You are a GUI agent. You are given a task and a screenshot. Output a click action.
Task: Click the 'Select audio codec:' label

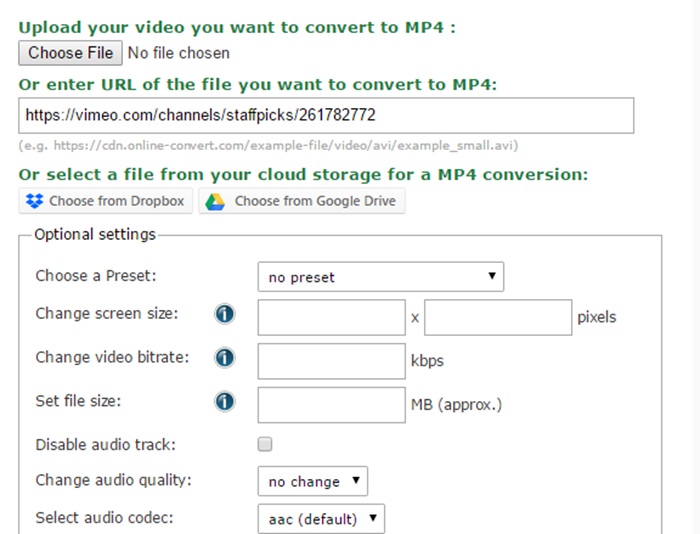tap(104, 518)
